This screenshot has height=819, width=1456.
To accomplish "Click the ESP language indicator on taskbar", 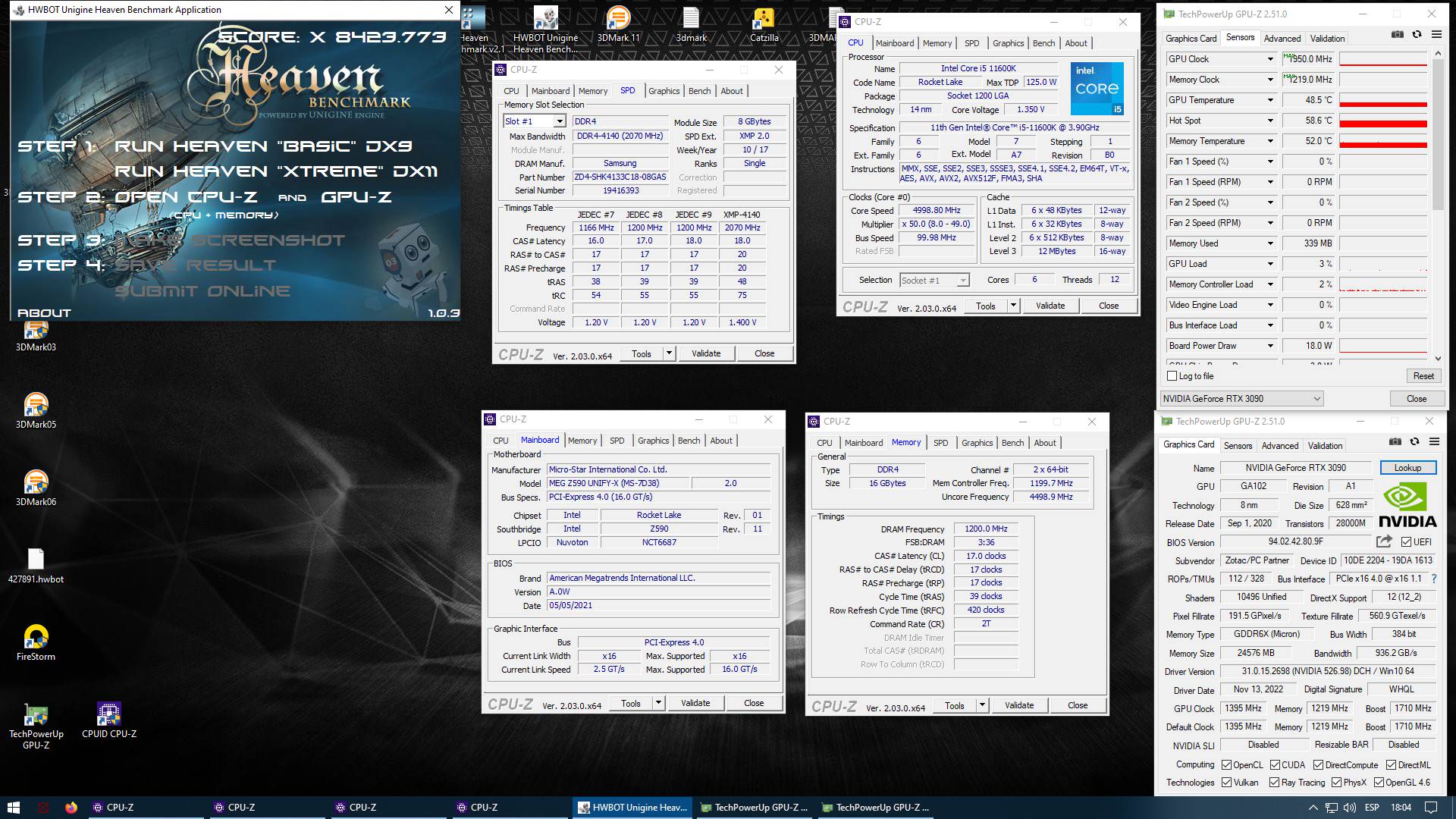I will click(x=1371, y=808).
